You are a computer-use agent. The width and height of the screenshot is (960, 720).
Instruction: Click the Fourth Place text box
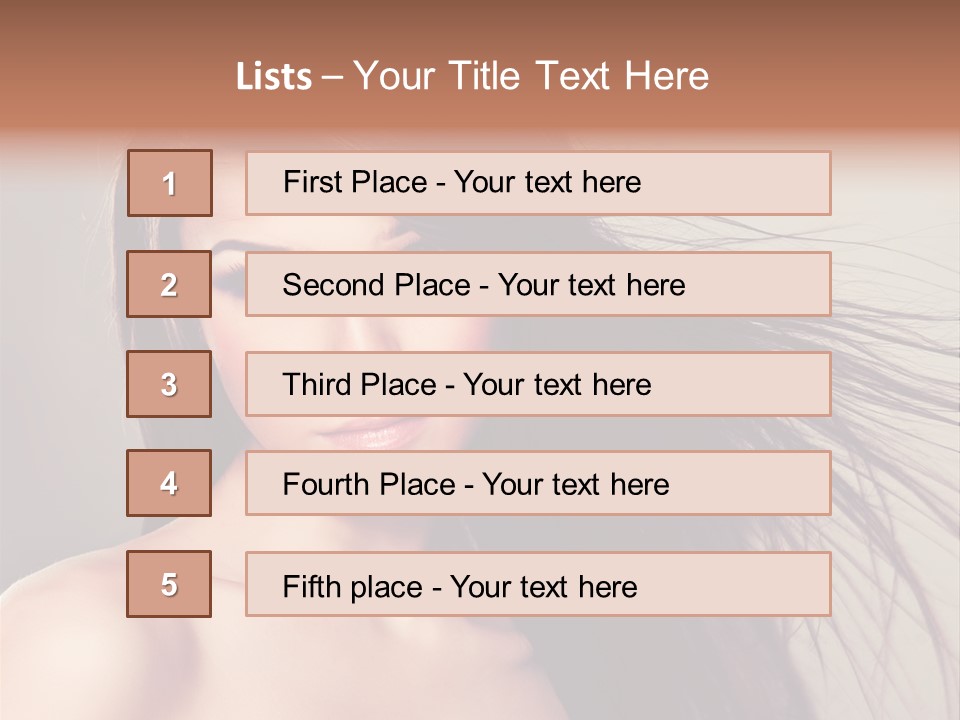tap(538, 483)
